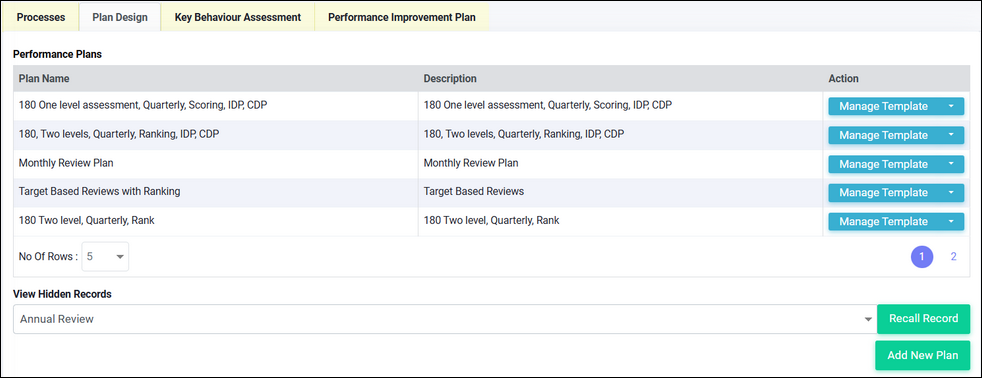
Task: Click the Action column header
Action: click(x=844, y=79)
